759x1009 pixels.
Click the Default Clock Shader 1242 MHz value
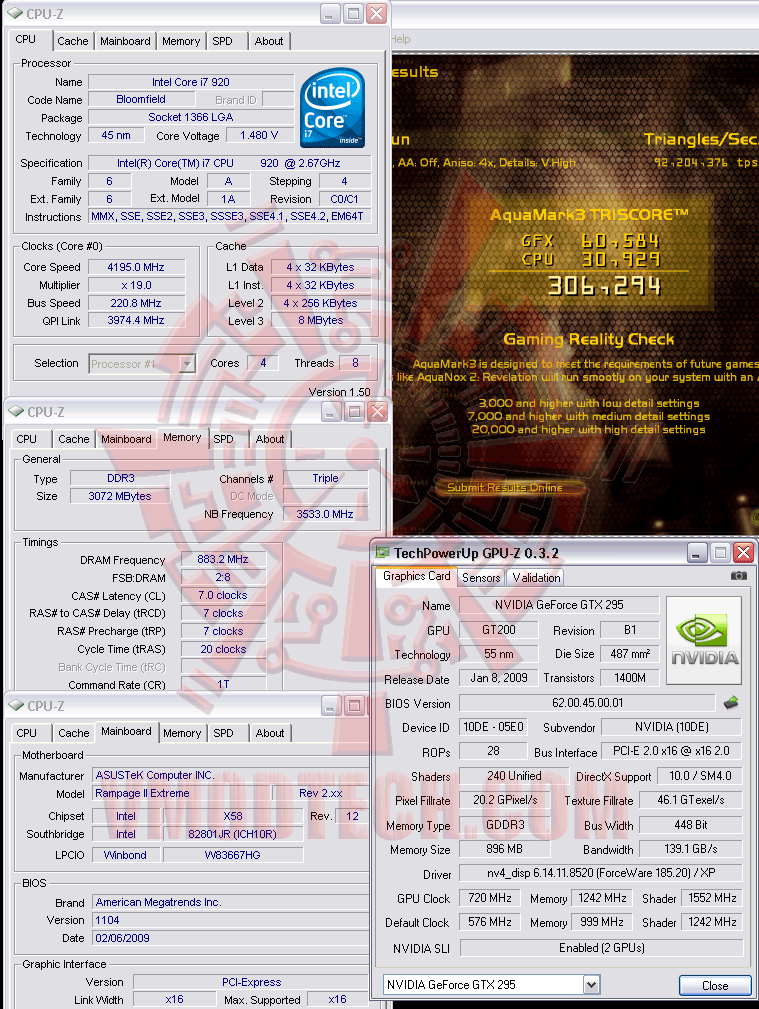tap(712, 922)
